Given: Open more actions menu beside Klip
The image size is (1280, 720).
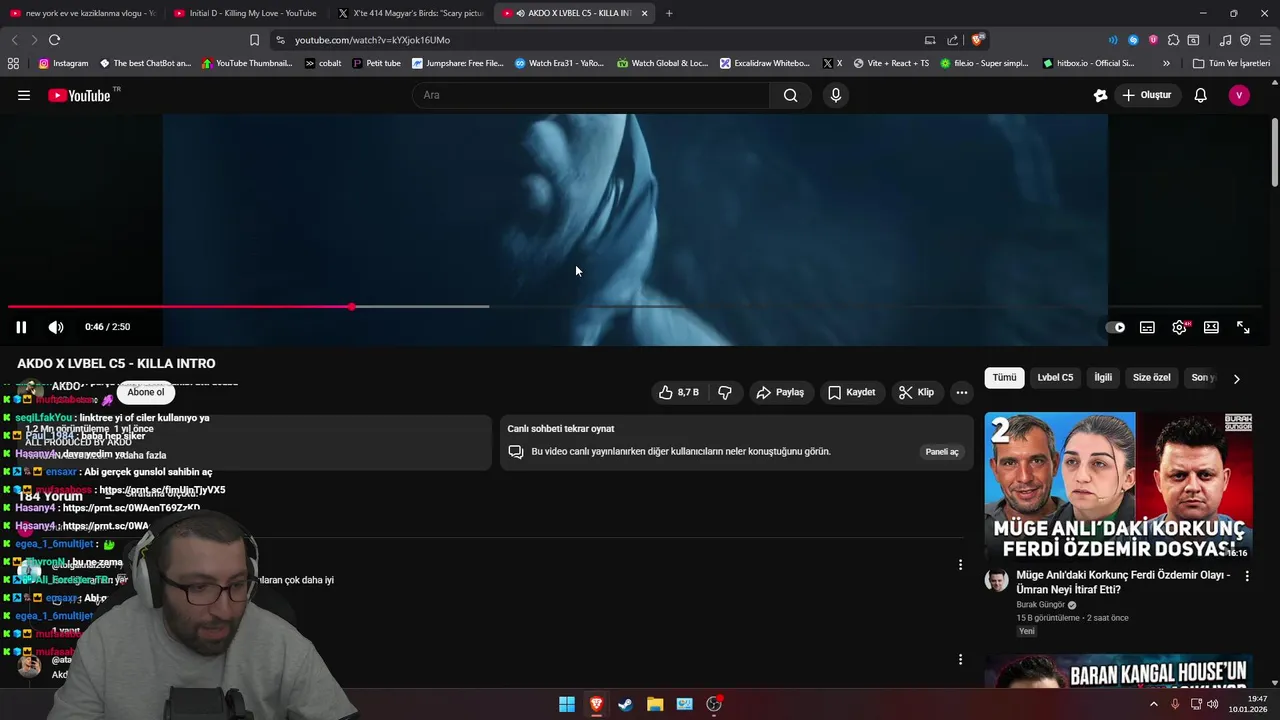Looking at the screenshot, I should [x=961, y=392].
